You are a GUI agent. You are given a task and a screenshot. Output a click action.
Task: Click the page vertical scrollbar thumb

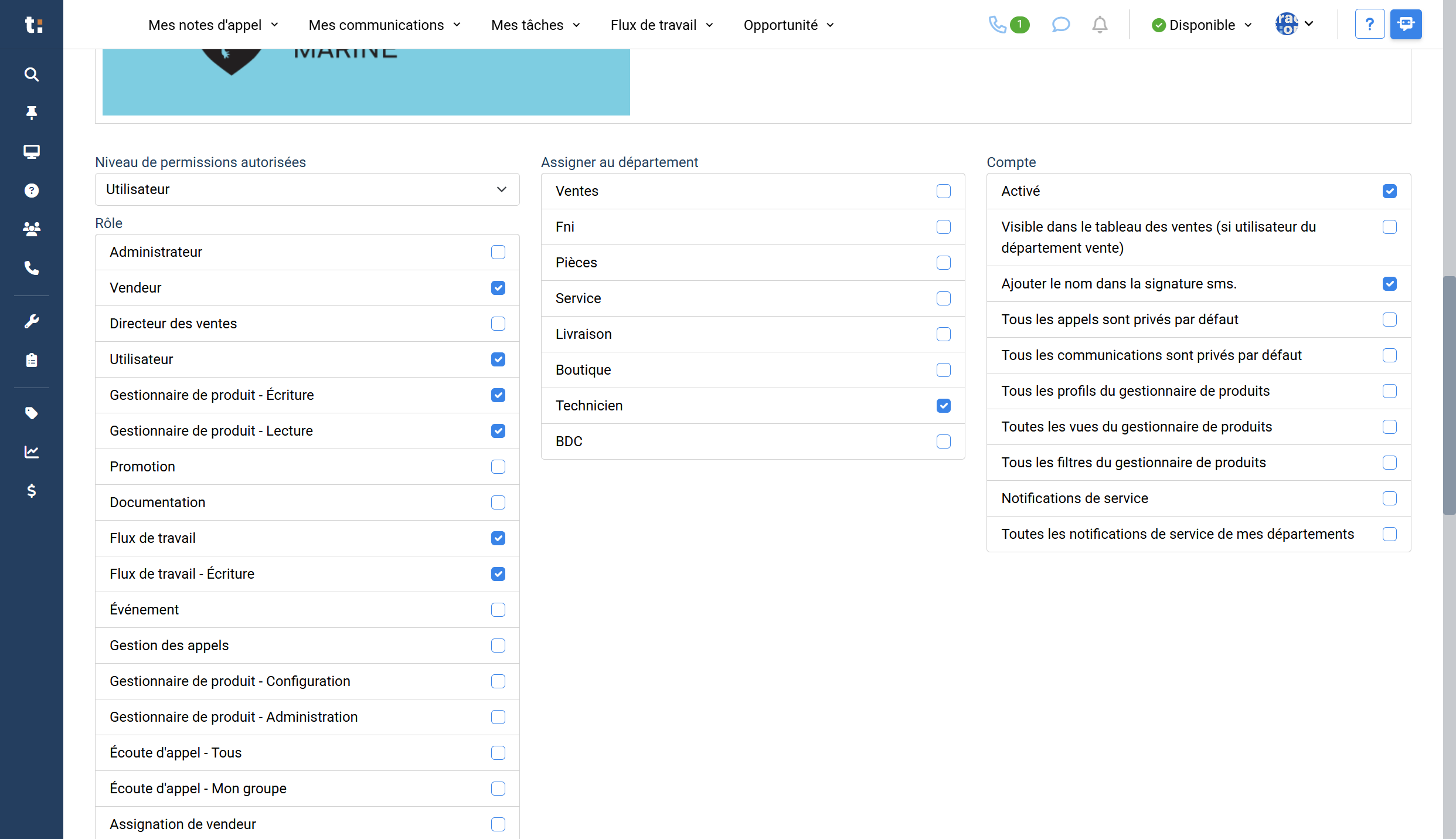(x=1449, y=395)
